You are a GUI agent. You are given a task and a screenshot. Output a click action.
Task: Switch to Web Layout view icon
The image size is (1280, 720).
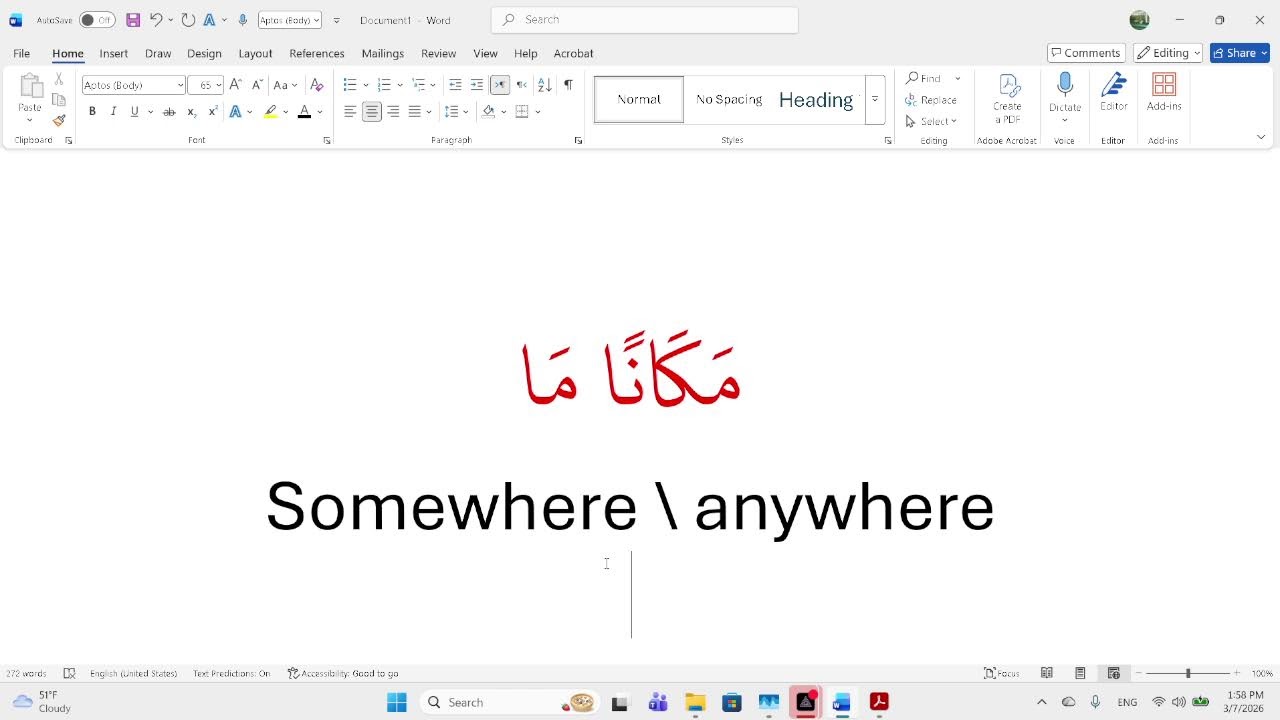tap(1113, 673)
